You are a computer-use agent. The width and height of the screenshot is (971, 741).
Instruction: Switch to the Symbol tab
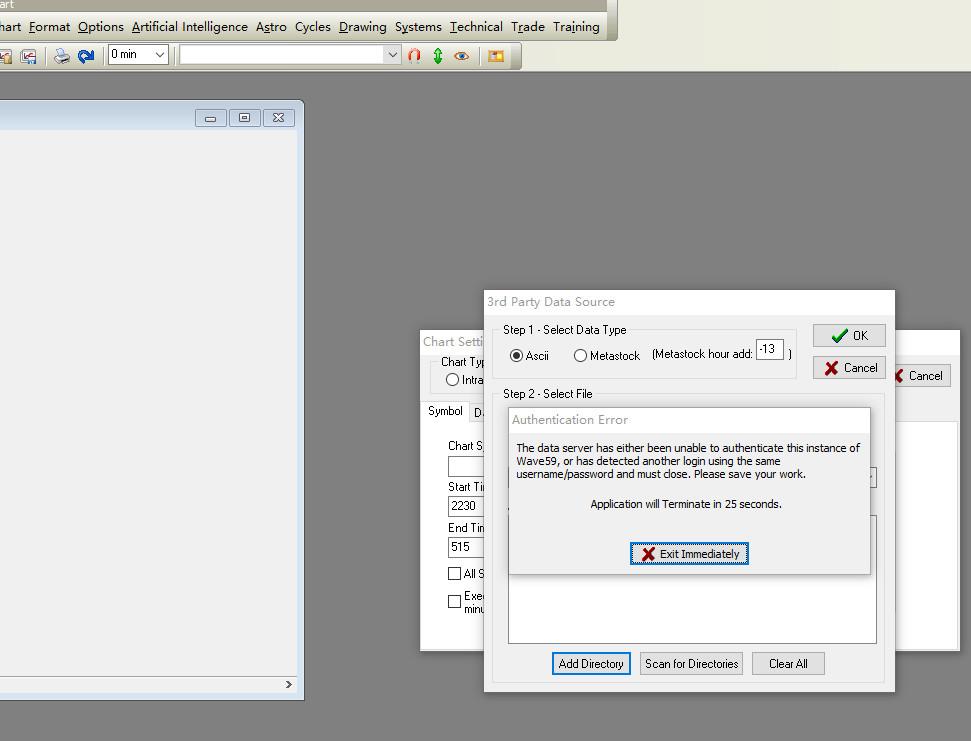coord(445,412)
